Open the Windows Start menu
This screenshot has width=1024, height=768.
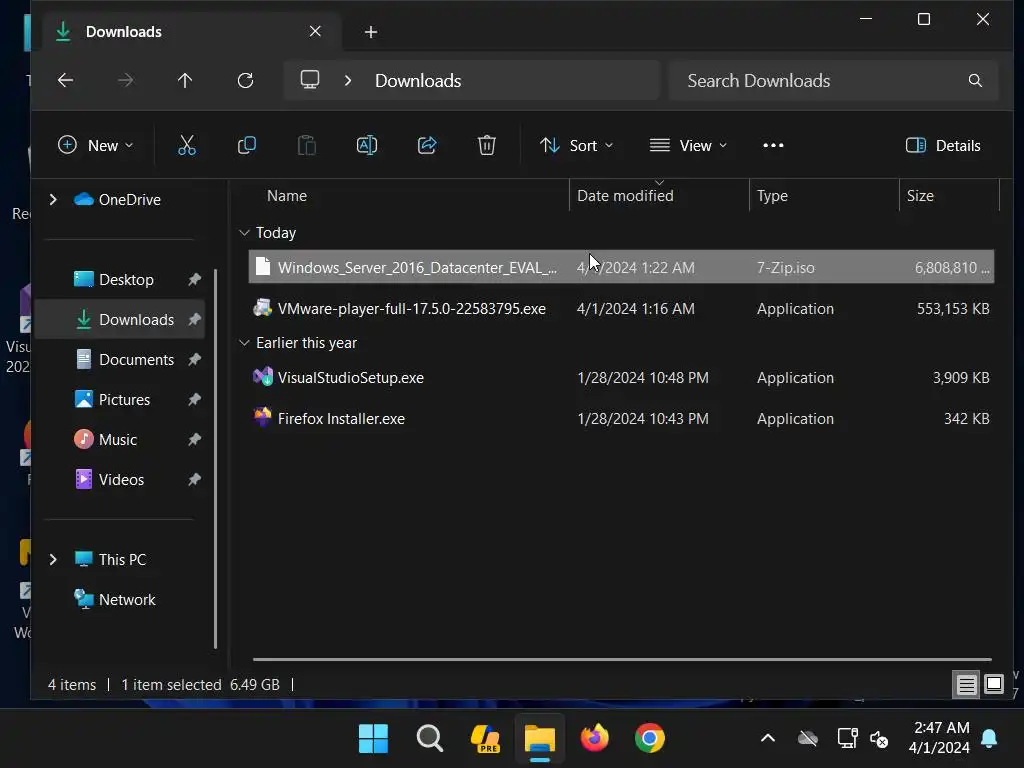point(374,739)
